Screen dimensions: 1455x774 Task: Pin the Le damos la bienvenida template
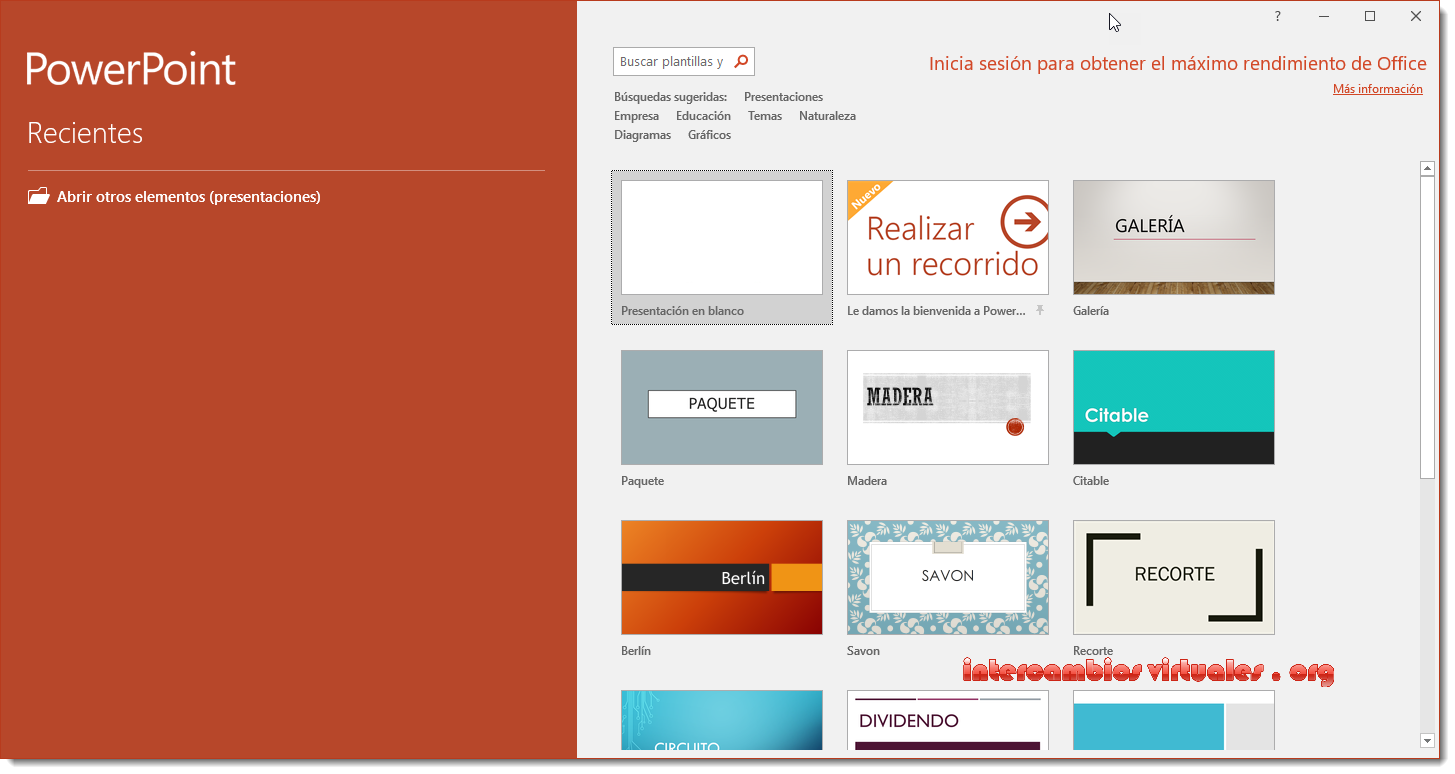click(1040, 311)
